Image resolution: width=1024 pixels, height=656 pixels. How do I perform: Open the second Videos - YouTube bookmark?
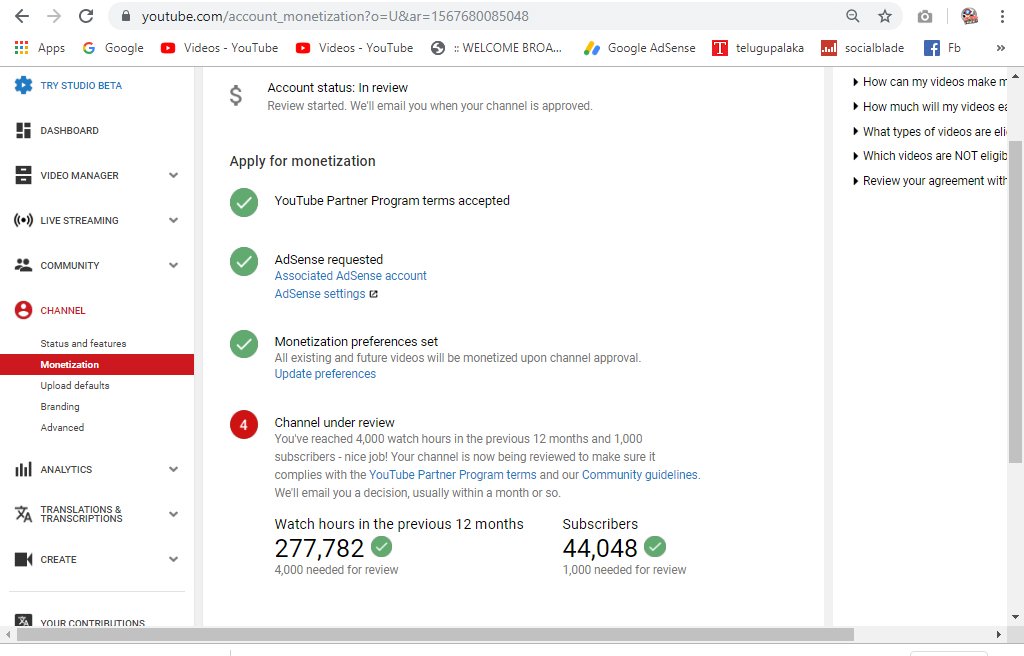[x=355, y=48]
